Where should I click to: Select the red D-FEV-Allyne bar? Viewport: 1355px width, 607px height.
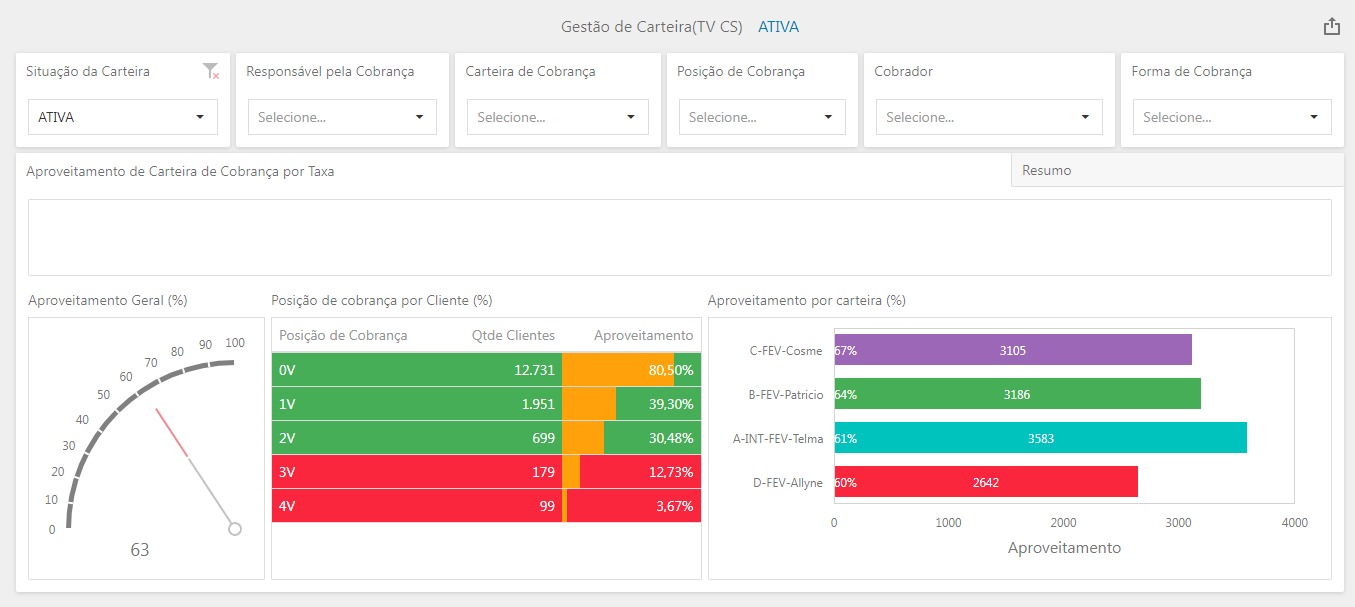pos(985,482)
